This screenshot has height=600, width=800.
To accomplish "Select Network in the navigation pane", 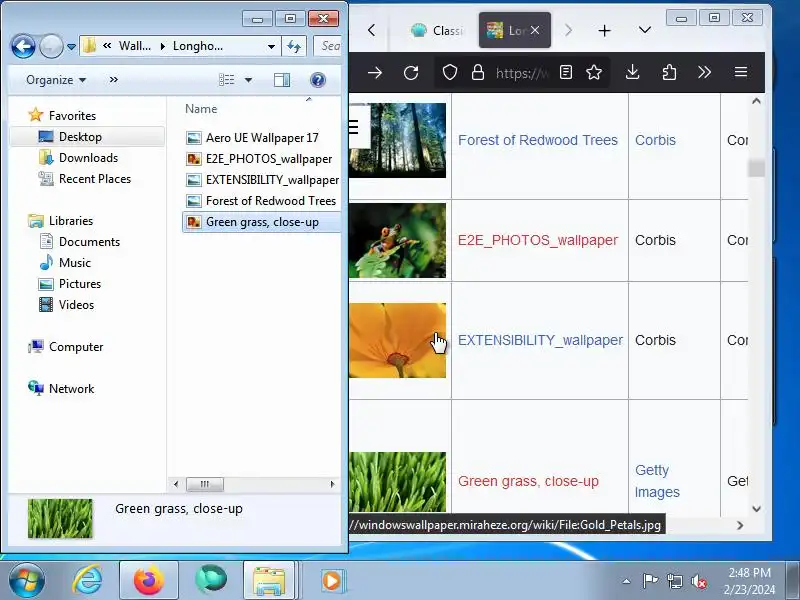I will 71,388.
